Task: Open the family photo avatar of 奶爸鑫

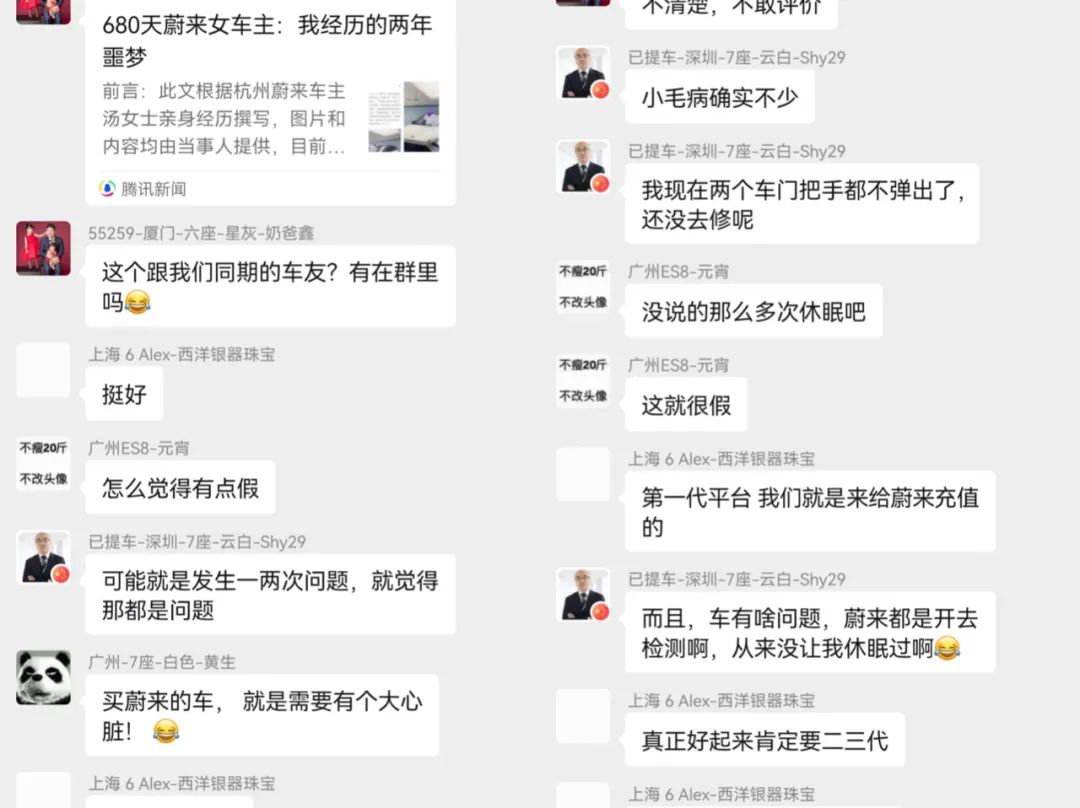Action: pyautogui.click(x=43, y=248)
